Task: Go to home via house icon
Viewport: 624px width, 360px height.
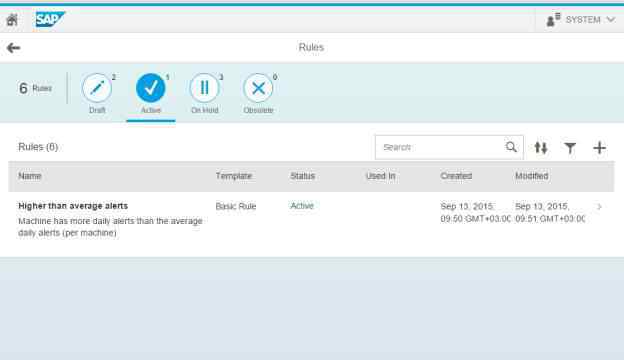Action: coord(12,19)
